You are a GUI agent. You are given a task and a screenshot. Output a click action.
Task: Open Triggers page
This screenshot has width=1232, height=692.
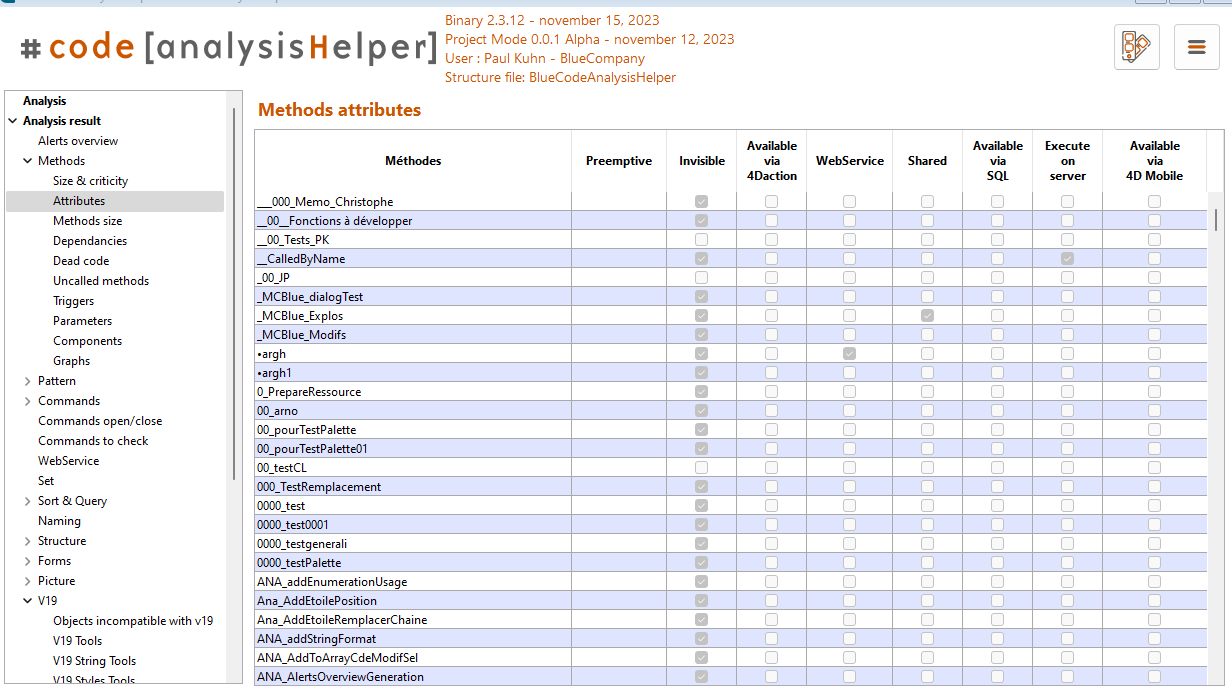coord(73,301)
